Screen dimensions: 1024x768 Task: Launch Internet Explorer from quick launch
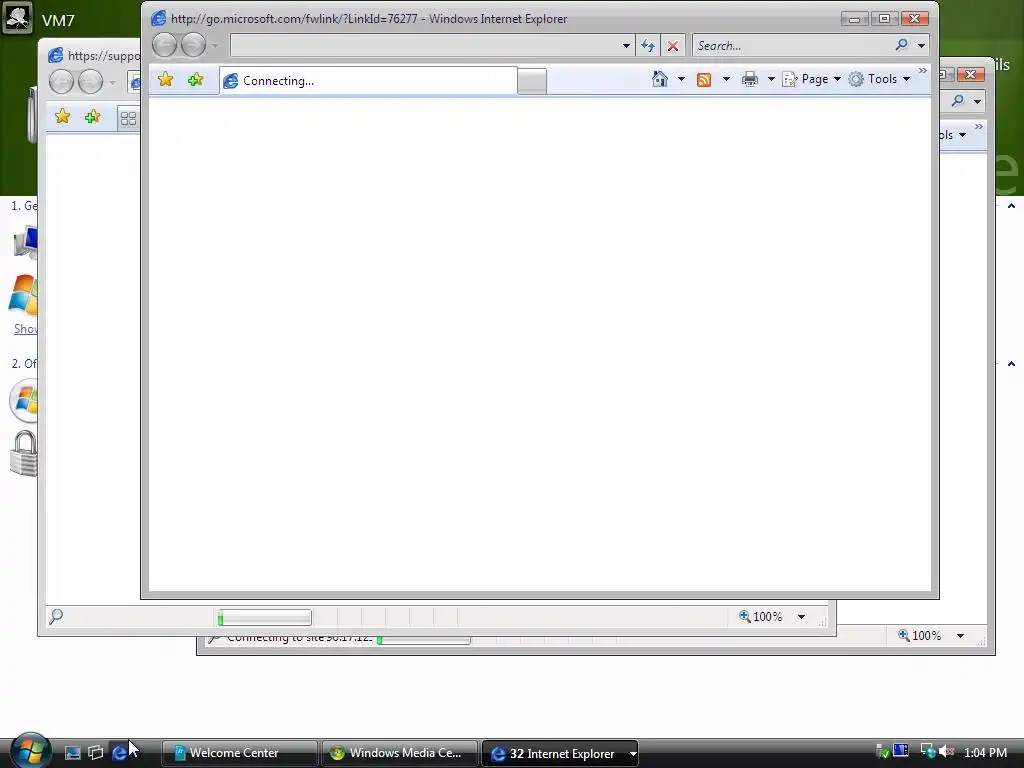(119, 753)
